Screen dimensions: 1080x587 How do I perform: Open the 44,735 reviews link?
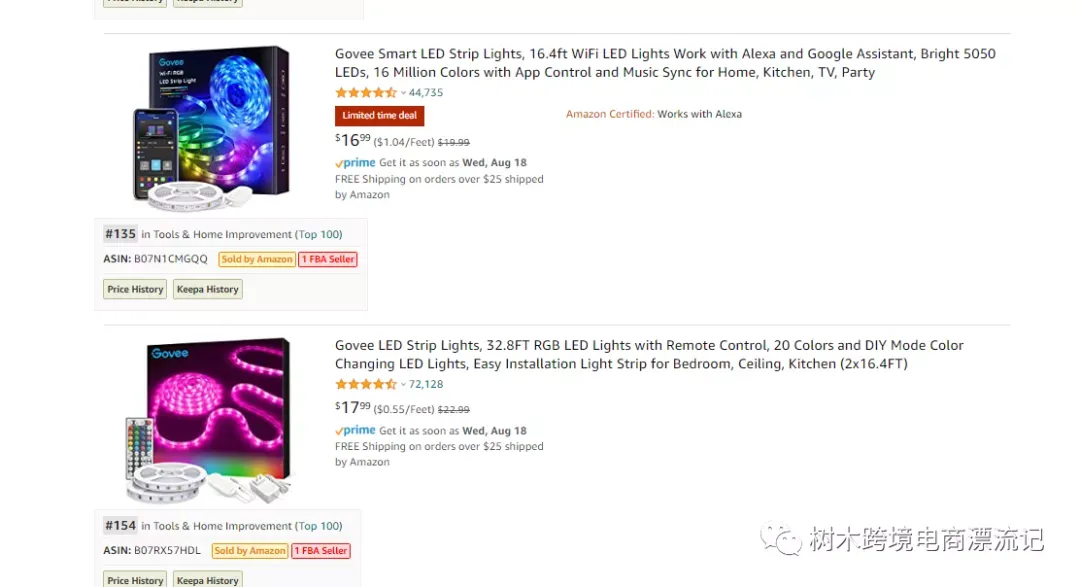coord(426,92)
